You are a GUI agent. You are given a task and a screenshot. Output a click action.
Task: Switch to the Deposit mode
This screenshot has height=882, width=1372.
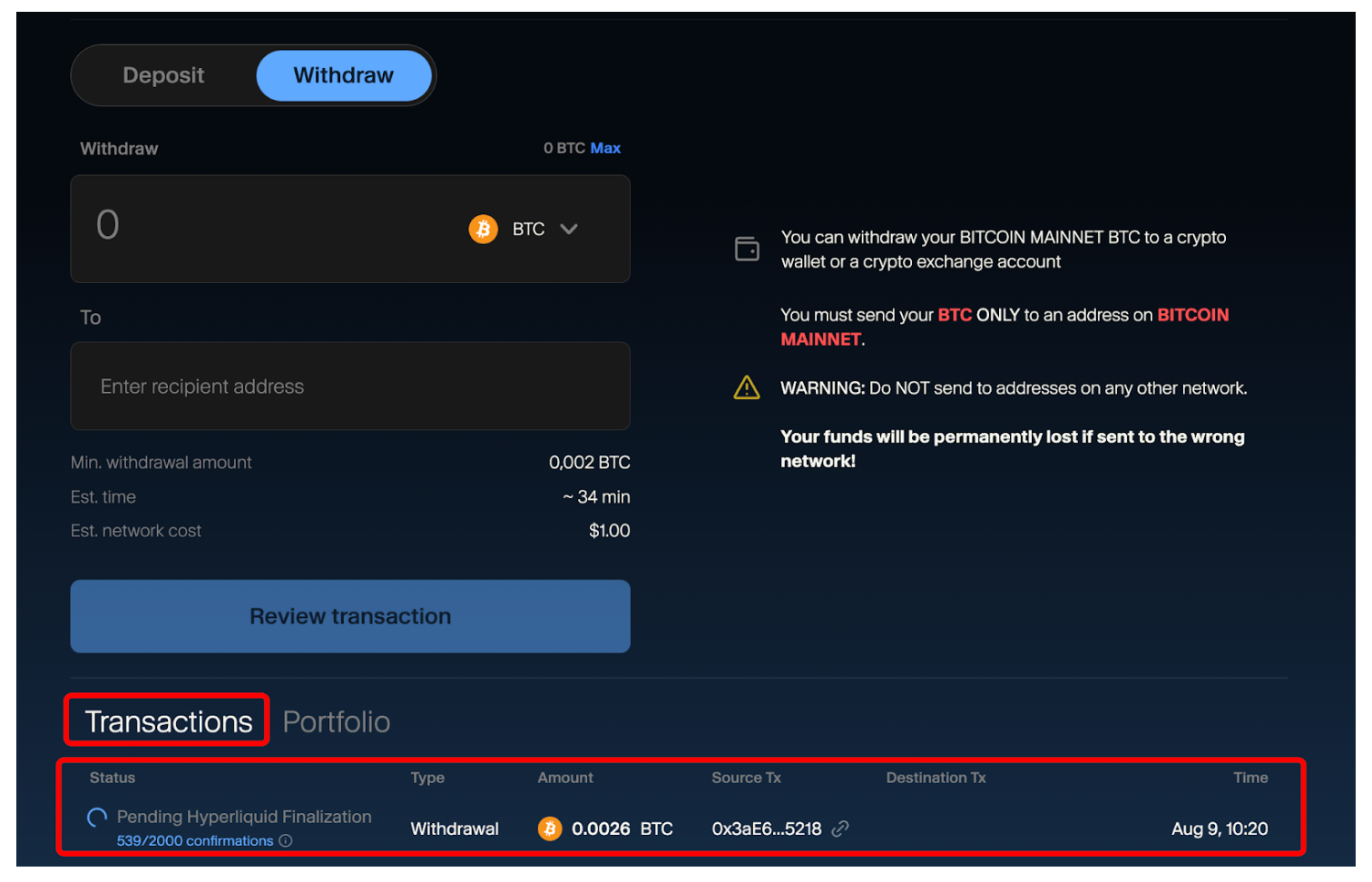tap(163, 75)
